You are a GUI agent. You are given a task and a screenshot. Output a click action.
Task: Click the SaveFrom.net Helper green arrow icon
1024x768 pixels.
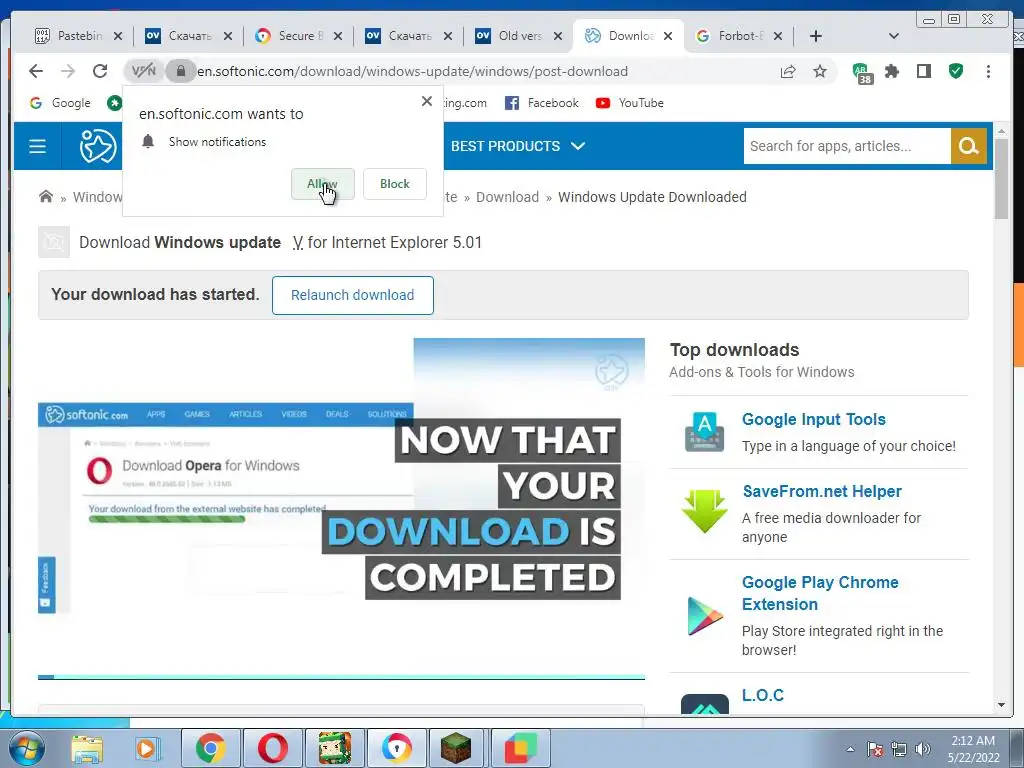tap(704, 511)
